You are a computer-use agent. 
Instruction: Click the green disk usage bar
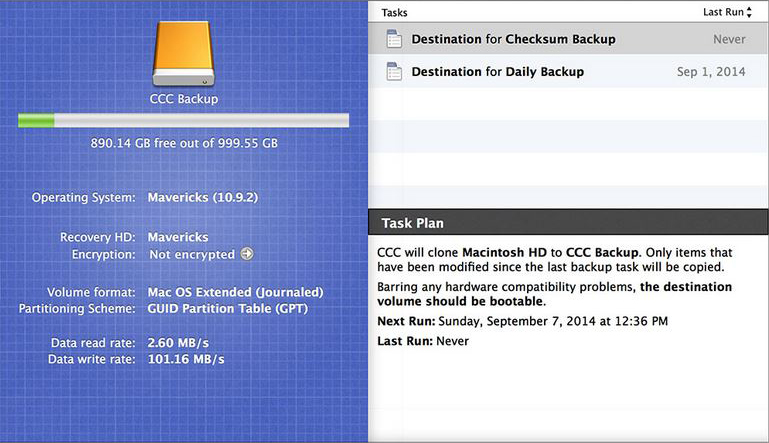click(36, 121)
